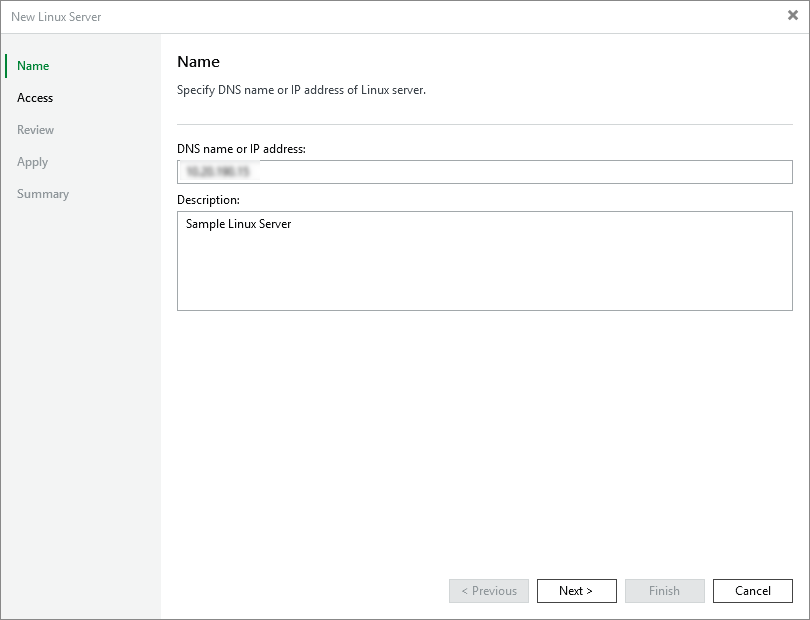This screenshot has height=620, width=810.
Task: Jump to the Summary step
Action: [43, 194]
